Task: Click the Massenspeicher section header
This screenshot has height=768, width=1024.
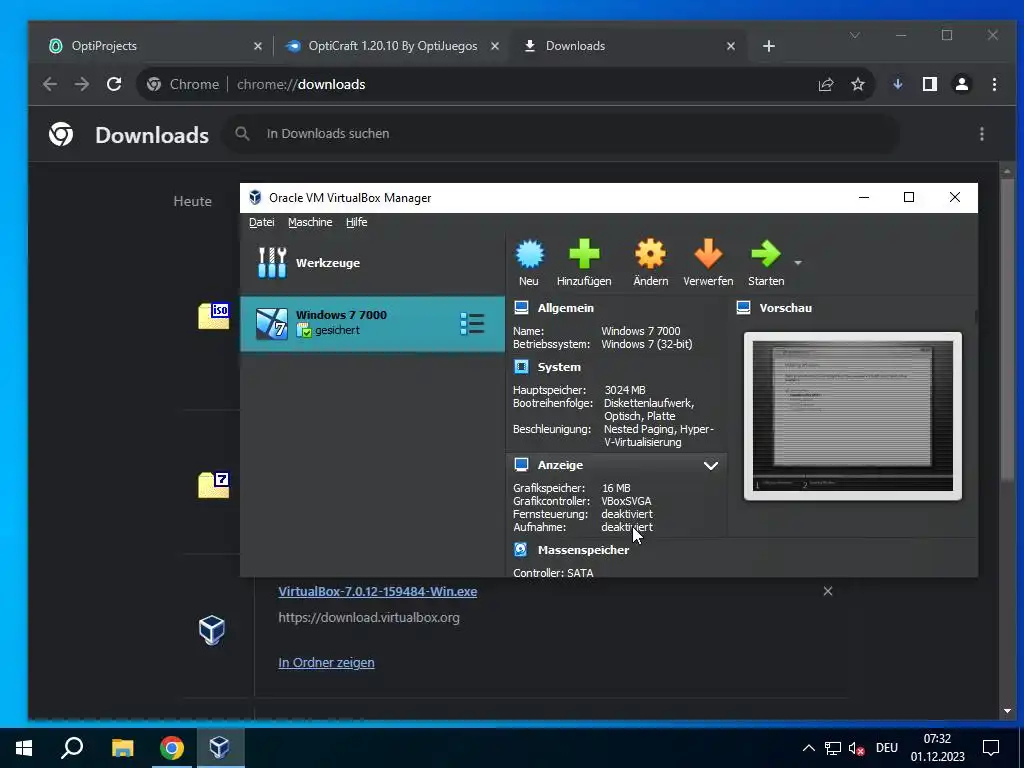Action: [x=583, y=550]
